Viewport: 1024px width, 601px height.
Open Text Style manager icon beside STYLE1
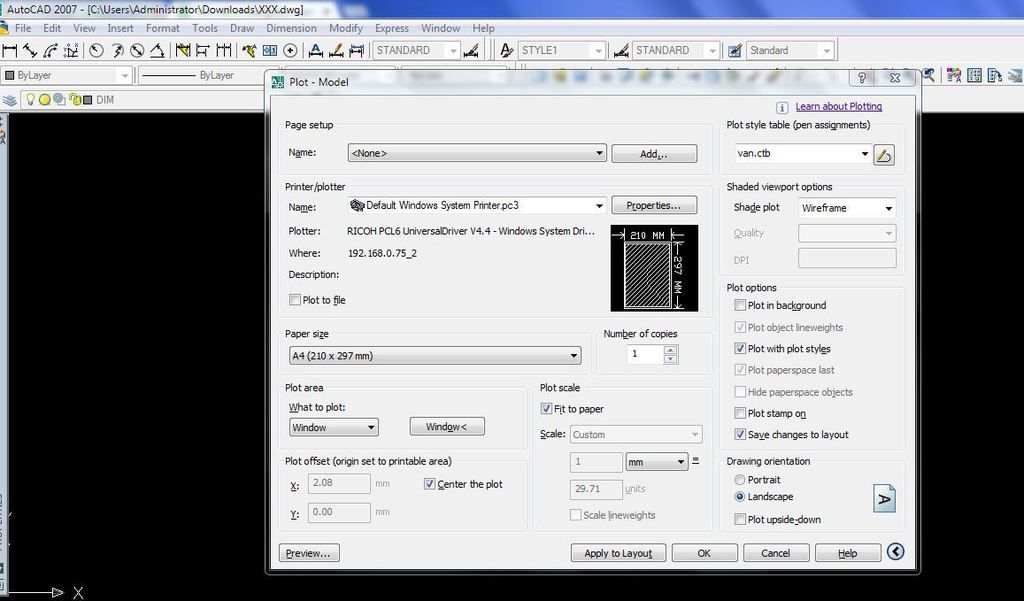click(506, 50)
